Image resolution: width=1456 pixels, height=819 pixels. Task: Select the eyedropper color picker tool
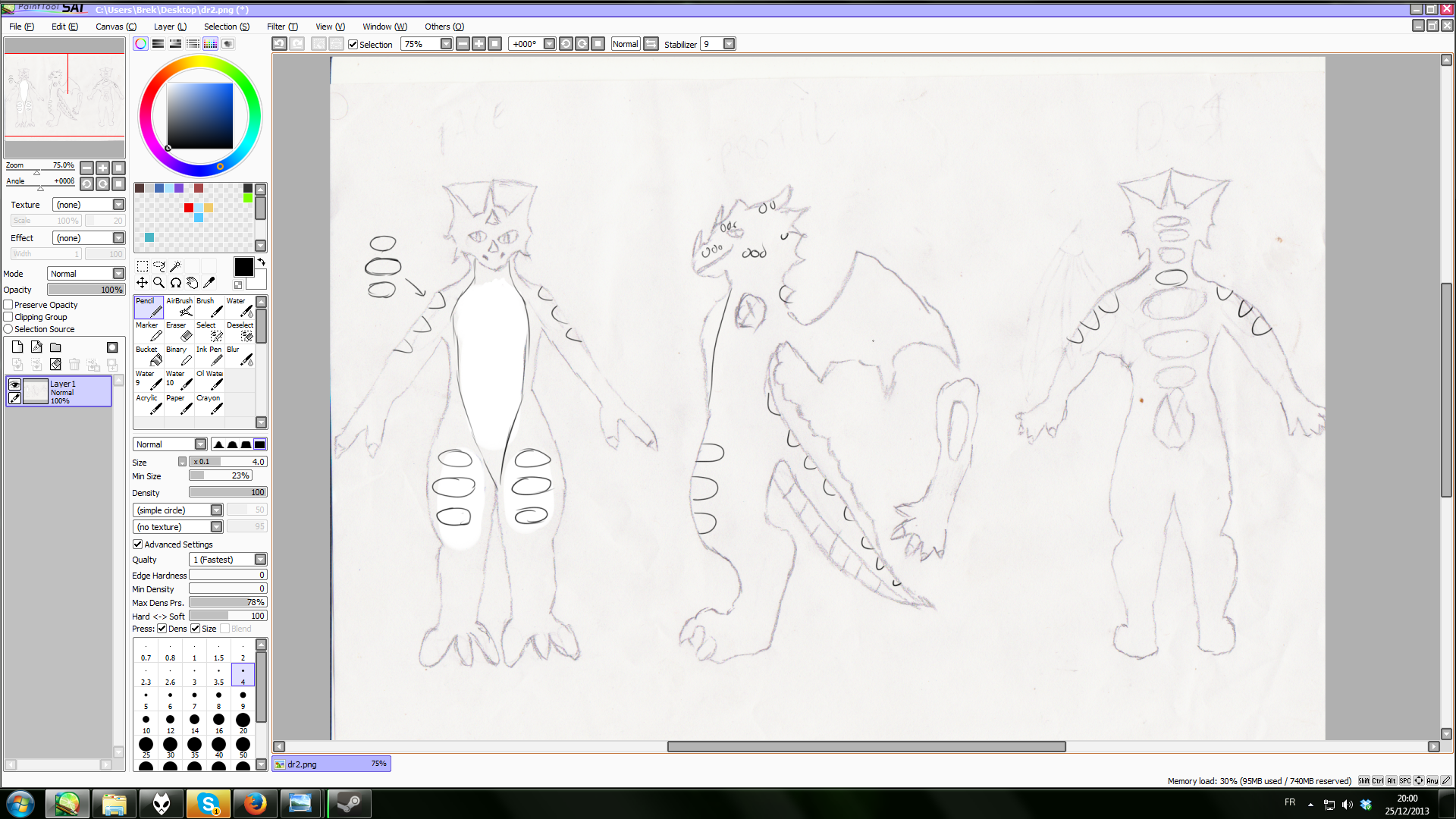coord(209,283)
